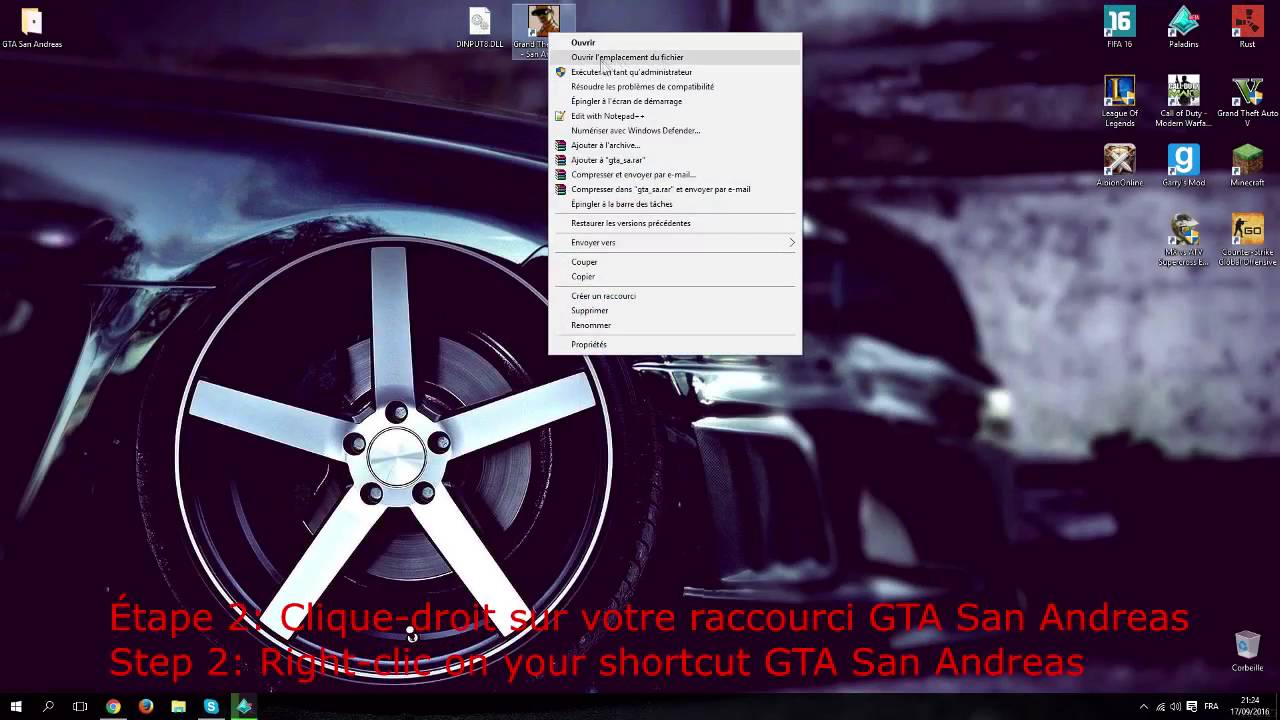1280x720 pixels.
Task: Open the Windows Start menu
Action: click(16, 706)
